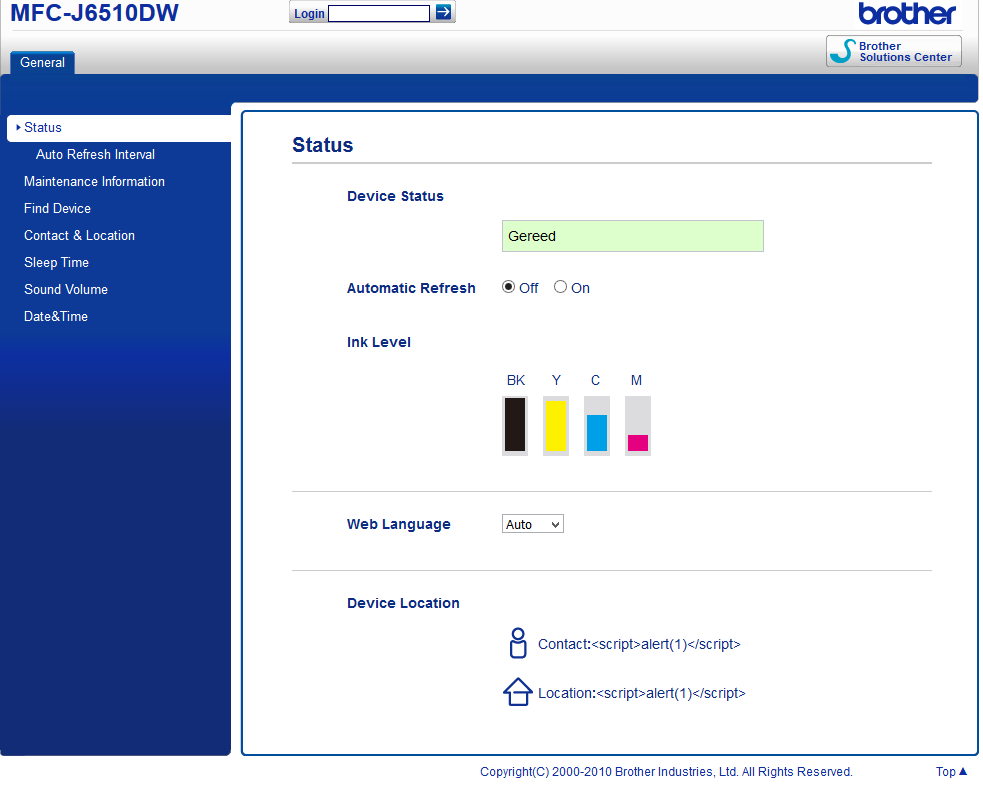Click the login arrow submit icon

(443, 12)
